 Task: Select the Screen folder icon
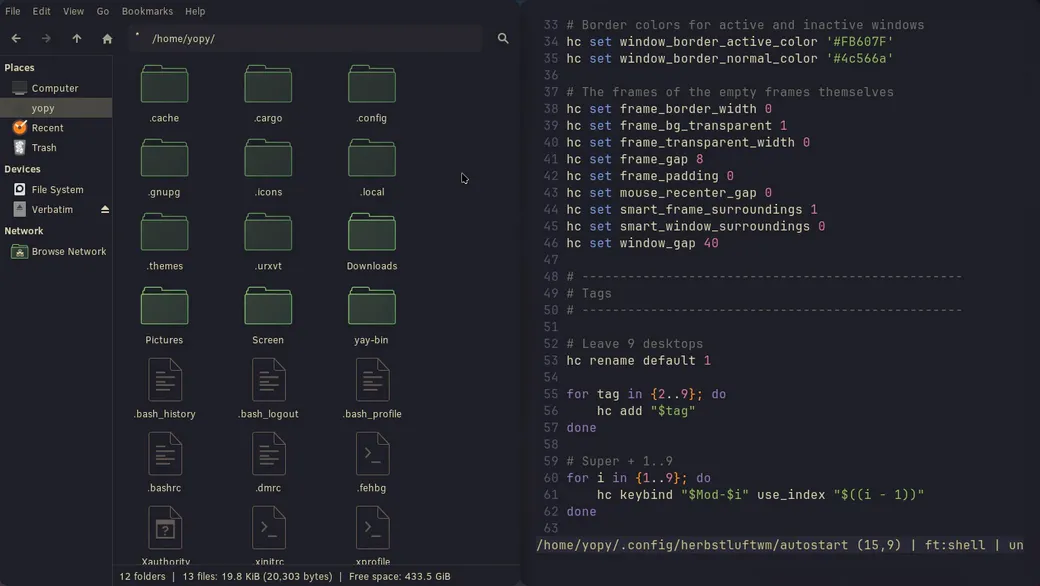coord(268,306)
